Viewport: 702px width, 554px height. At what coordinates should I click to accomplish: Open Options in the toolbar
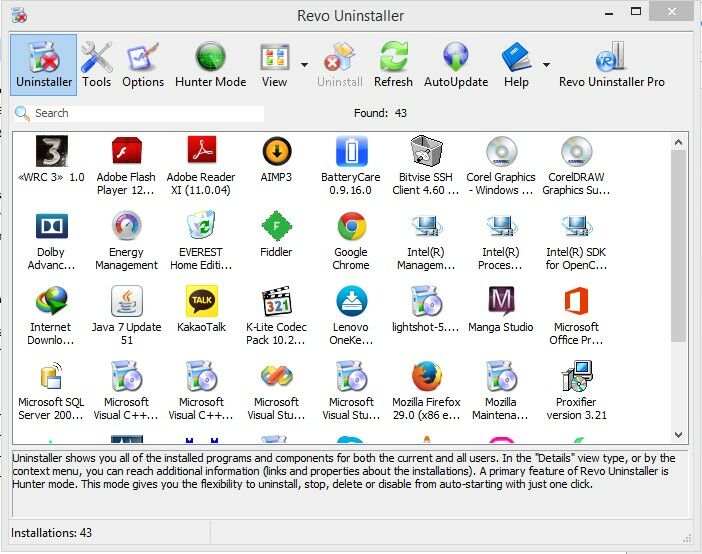[x=143, y=64]
